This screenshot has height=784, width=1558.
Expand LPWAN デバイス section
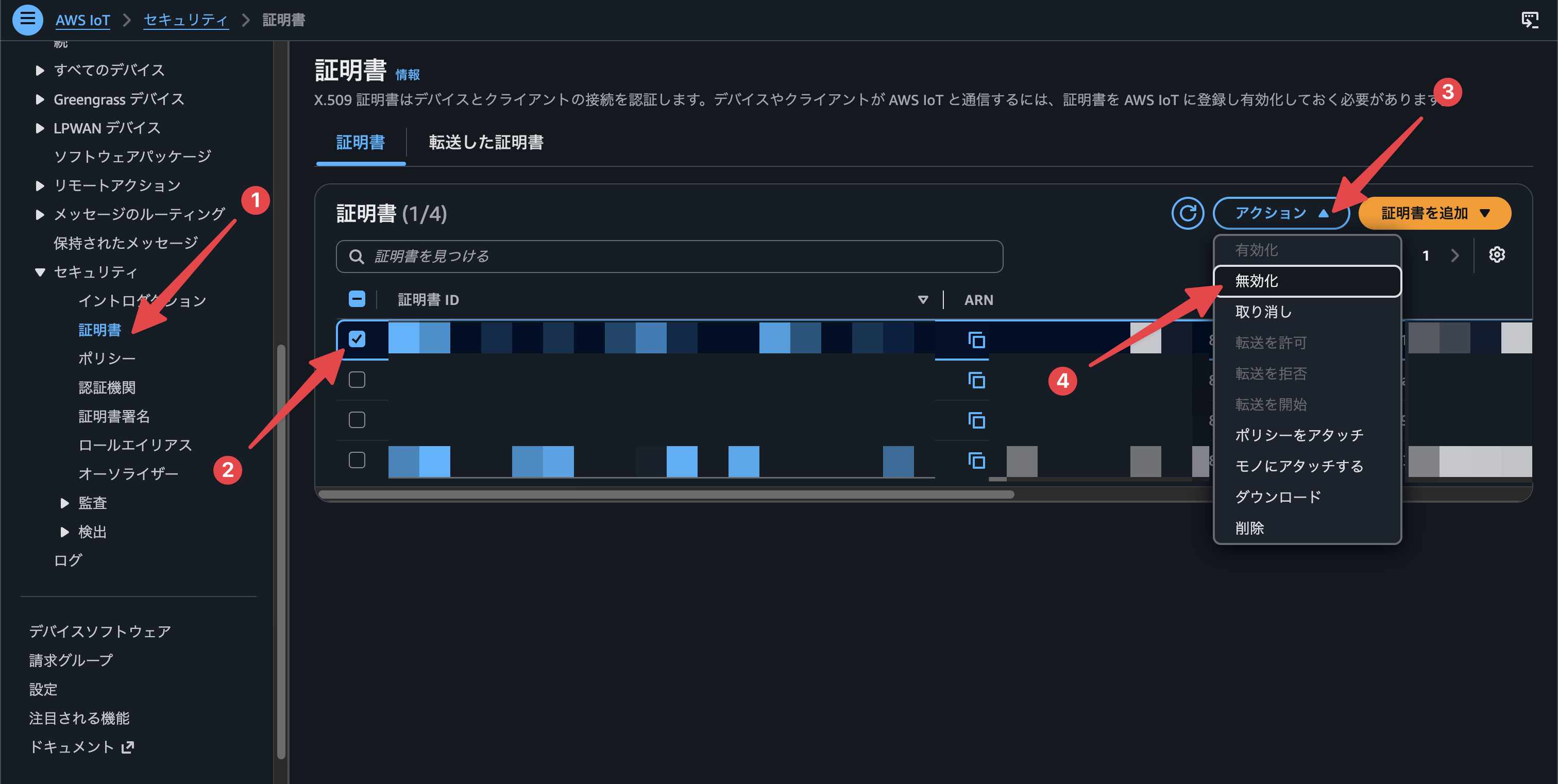click(40, 128)
